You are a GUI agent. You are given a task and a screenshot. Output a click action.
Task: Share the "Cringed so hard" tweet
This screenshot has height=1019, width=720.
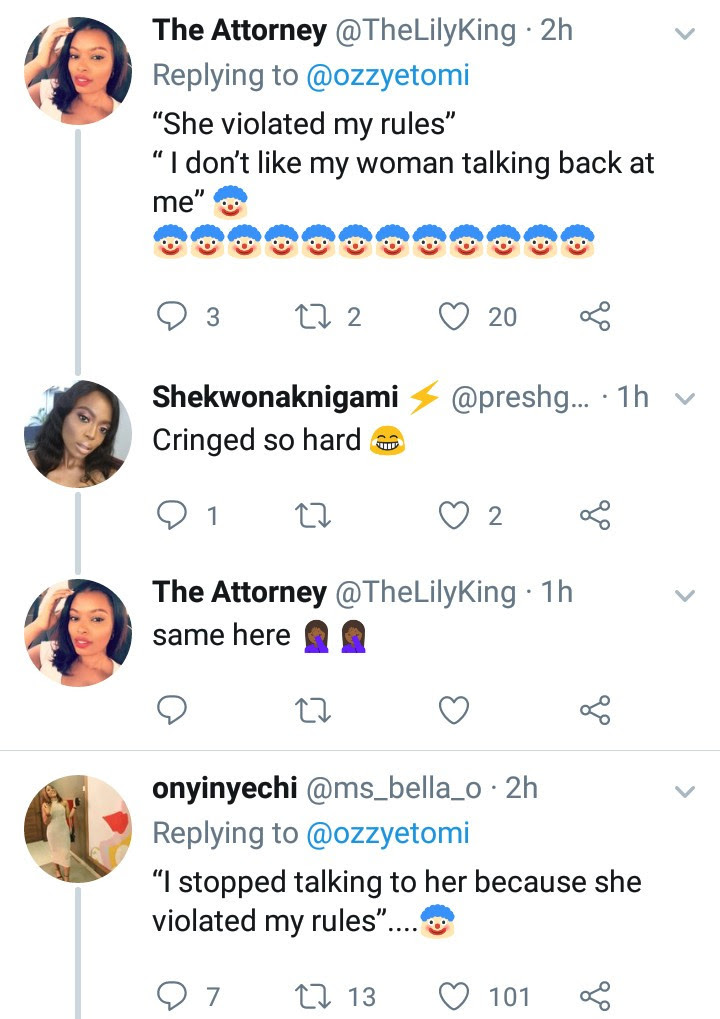point(594,515)
